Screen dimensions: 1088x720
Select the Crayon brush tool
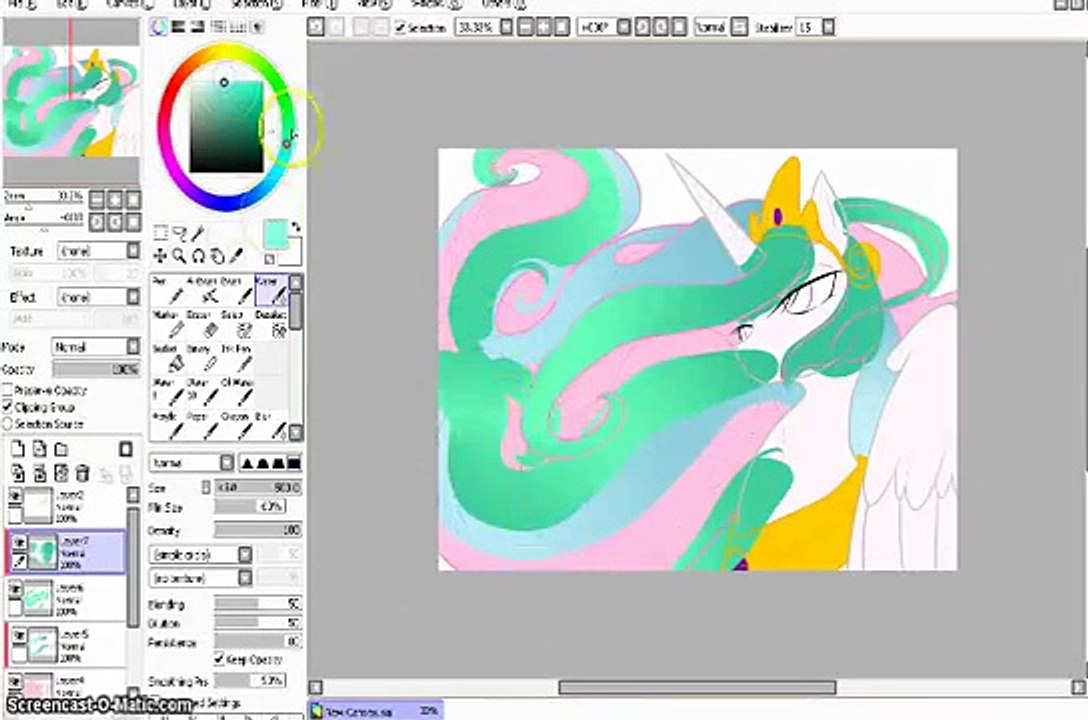click(237, 427)
